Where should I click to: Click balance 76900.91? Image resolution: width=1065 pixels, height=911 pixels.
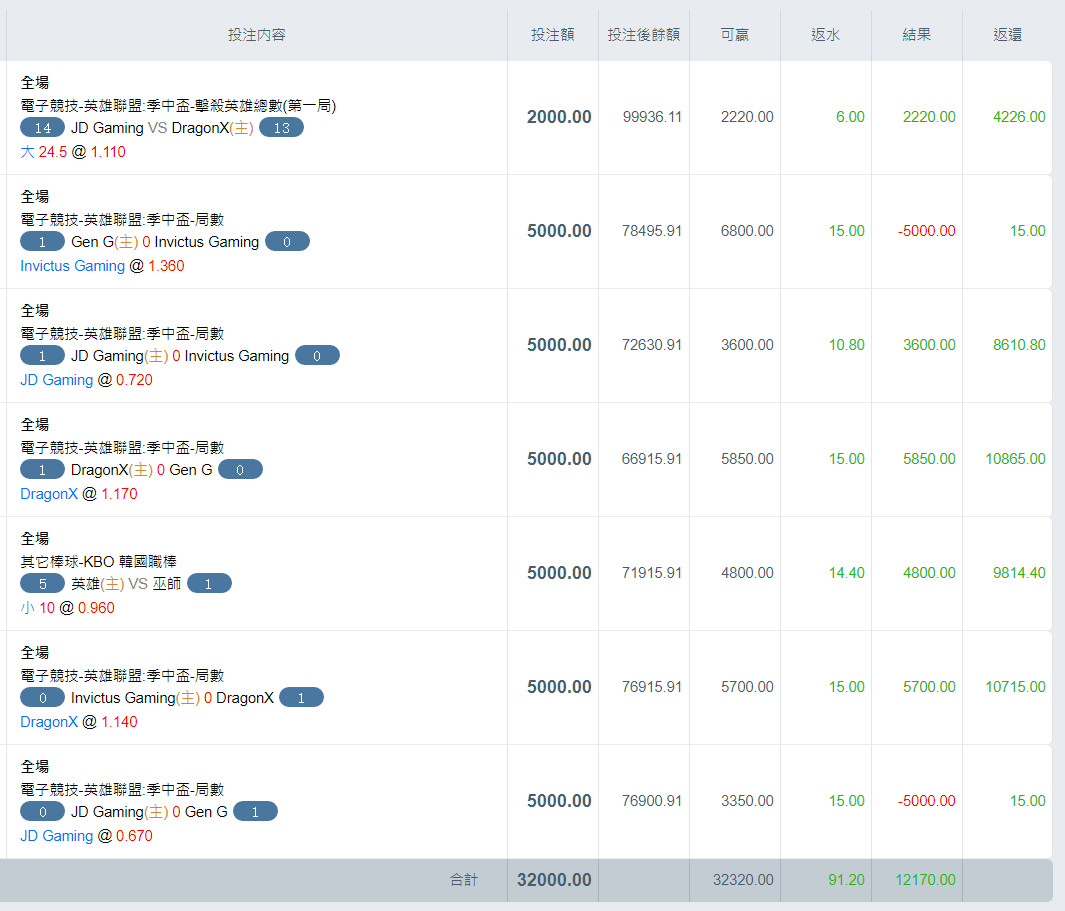click(x=652, y=802)
